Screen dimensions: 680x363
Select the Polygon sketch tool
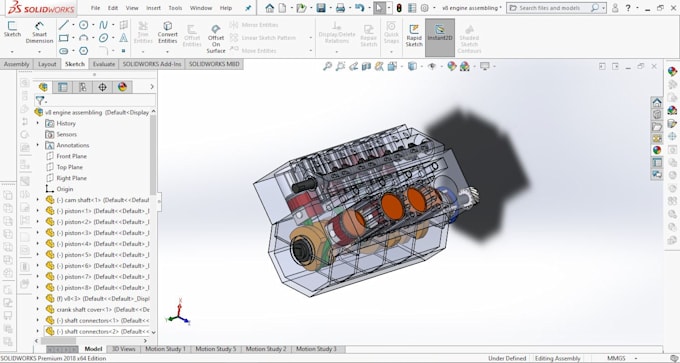tap(84, 51)
